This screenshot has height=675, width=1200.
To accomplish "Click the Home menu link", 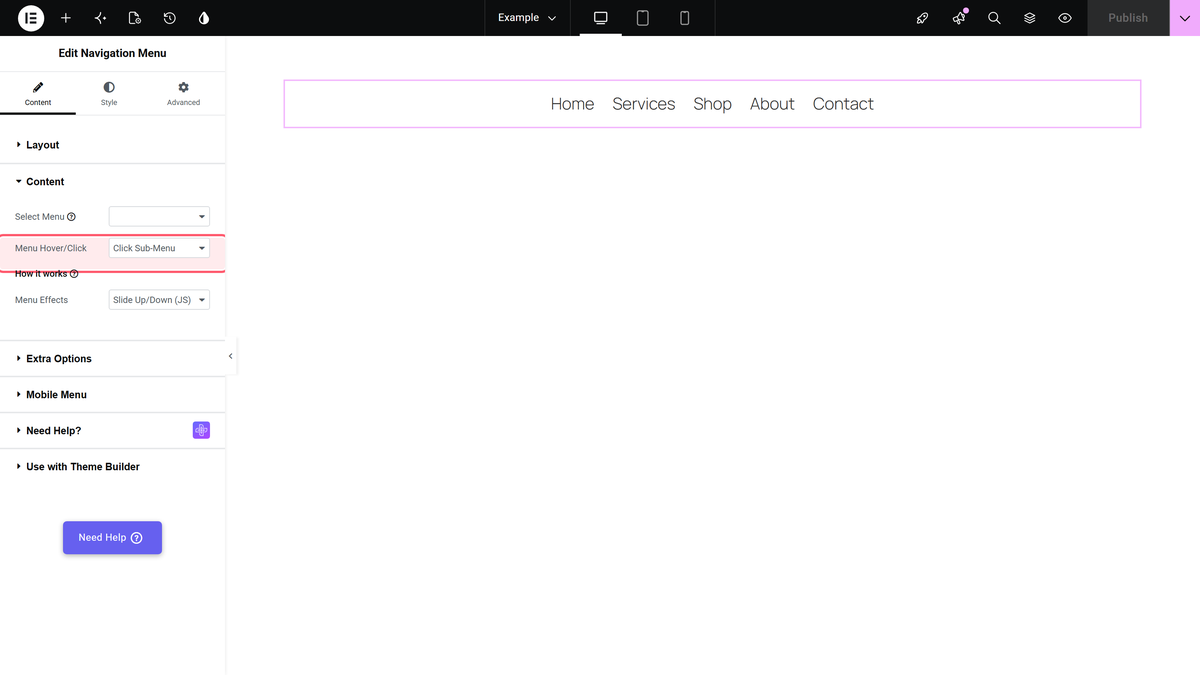I will coord(572,104).
